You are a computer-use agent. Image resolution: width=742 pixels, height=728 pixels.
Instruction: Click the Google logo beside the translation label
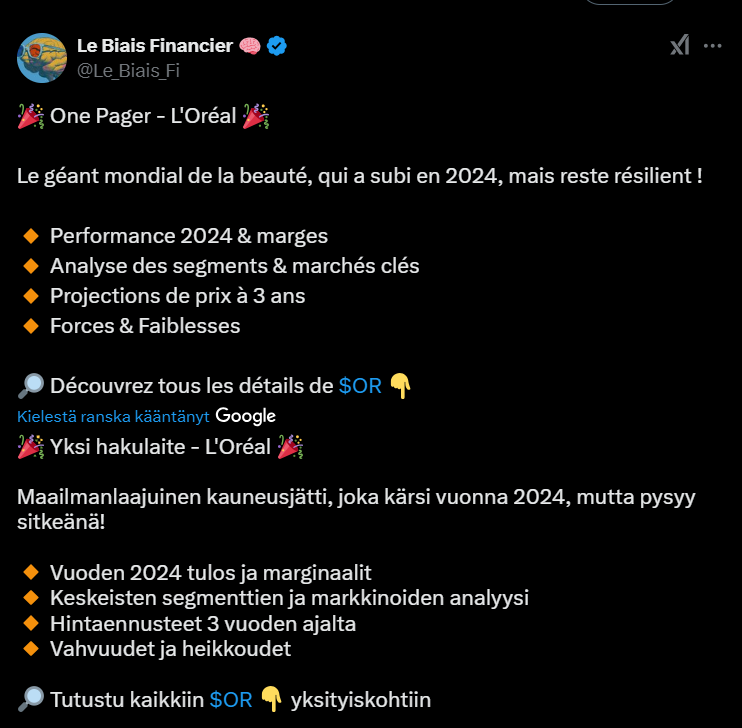(x=245, y=416)
